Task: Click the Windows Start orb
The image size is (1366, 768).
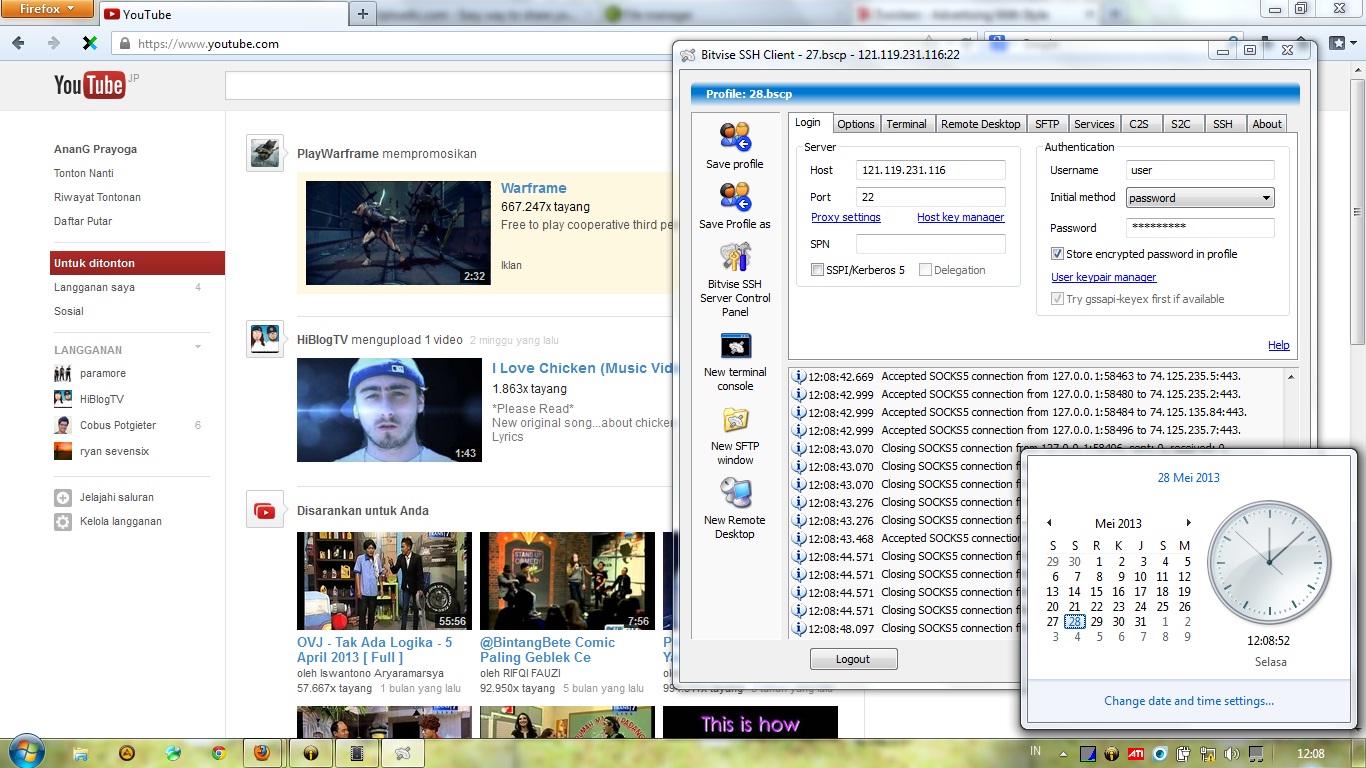Action: (27, 753)
